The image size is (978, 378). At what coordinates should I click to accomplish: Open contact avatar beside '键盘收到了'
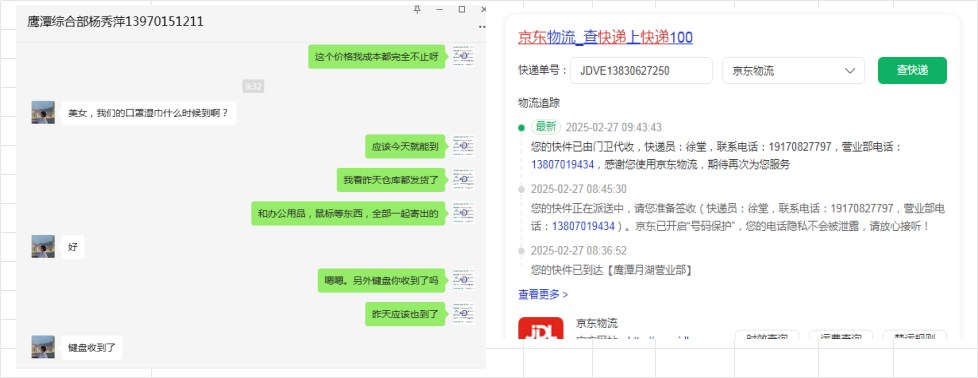(x=43, y=347)
